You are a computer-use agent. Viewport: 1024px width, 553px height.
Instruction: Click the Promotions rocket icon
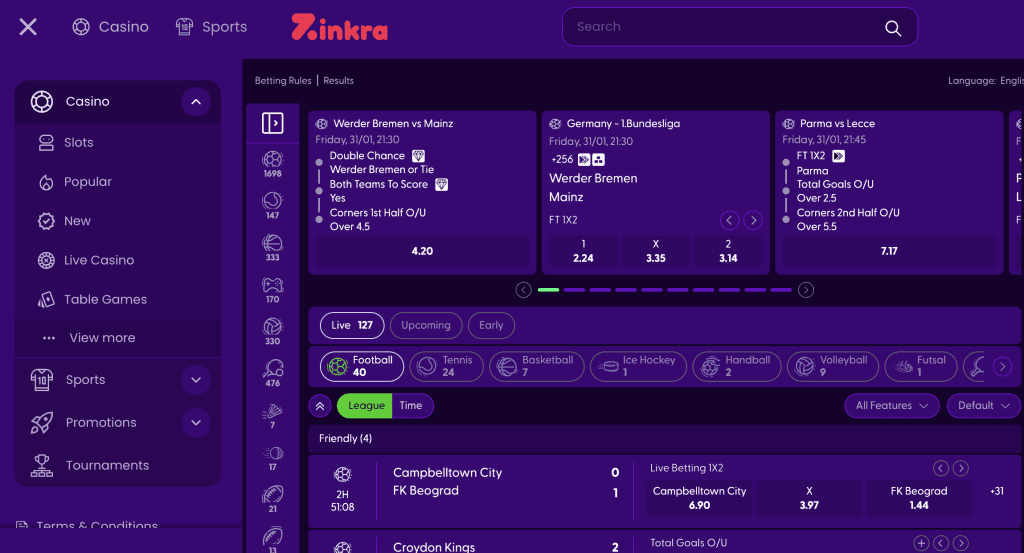pos(42,422)
